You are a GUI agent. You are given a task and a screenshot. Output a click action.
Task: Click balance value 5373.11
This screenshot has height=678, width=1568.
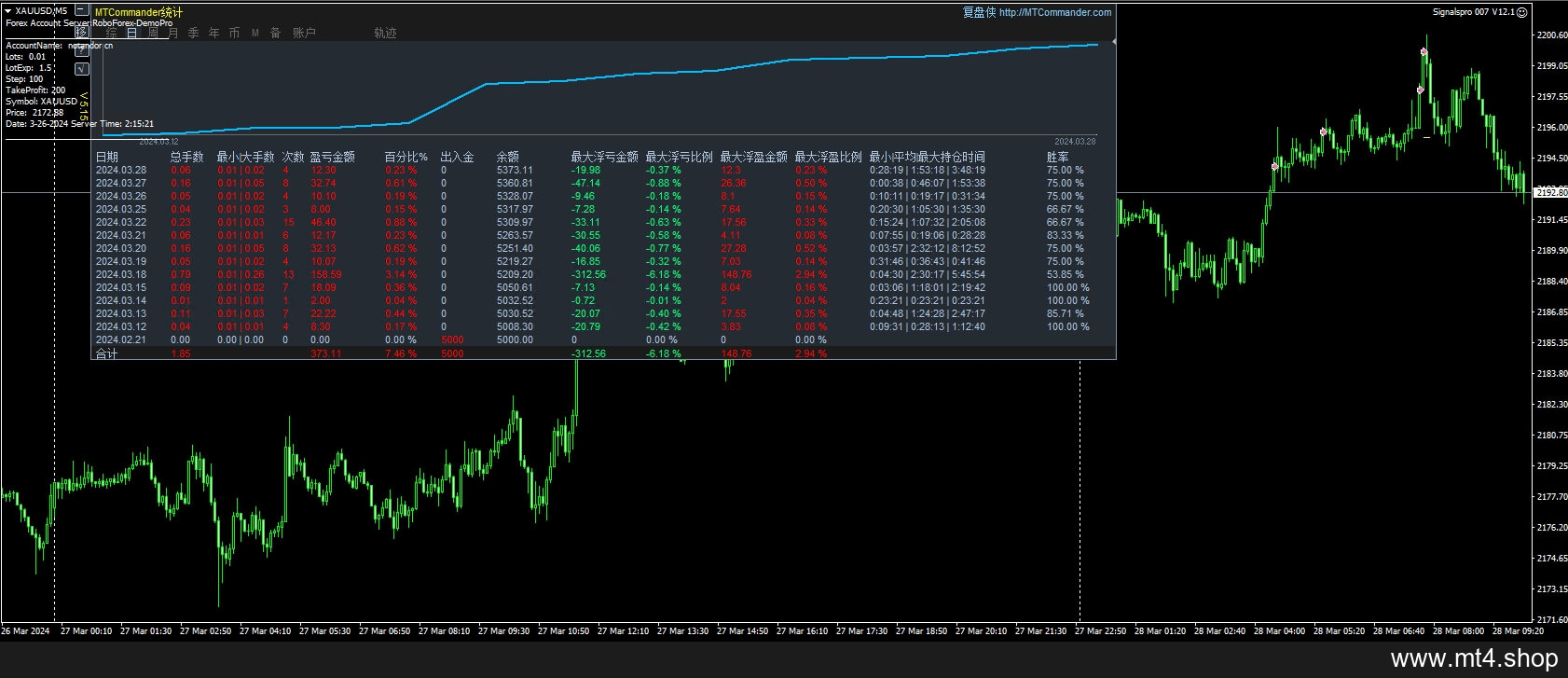(x=515, y=170)
